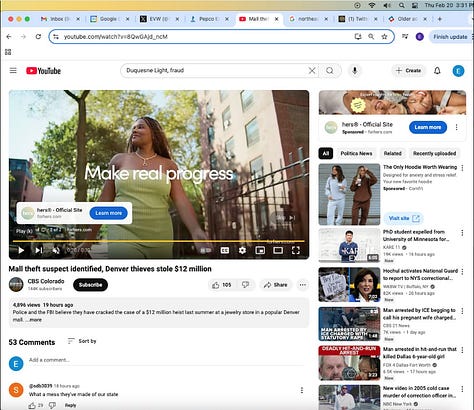This screenshot has width=474, height=410.
Task: Clear the search box text with X
Action: [312, 71]
